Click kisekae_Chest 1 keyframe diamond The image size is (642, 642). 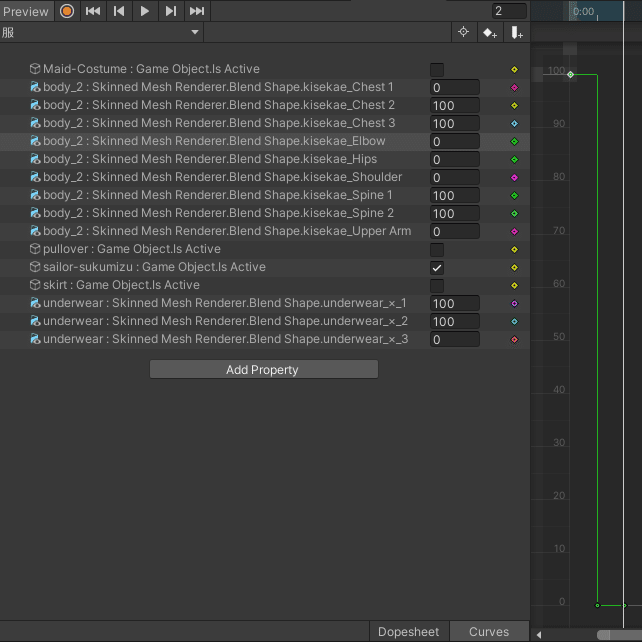pyautogui.click(x=515, y=88)
